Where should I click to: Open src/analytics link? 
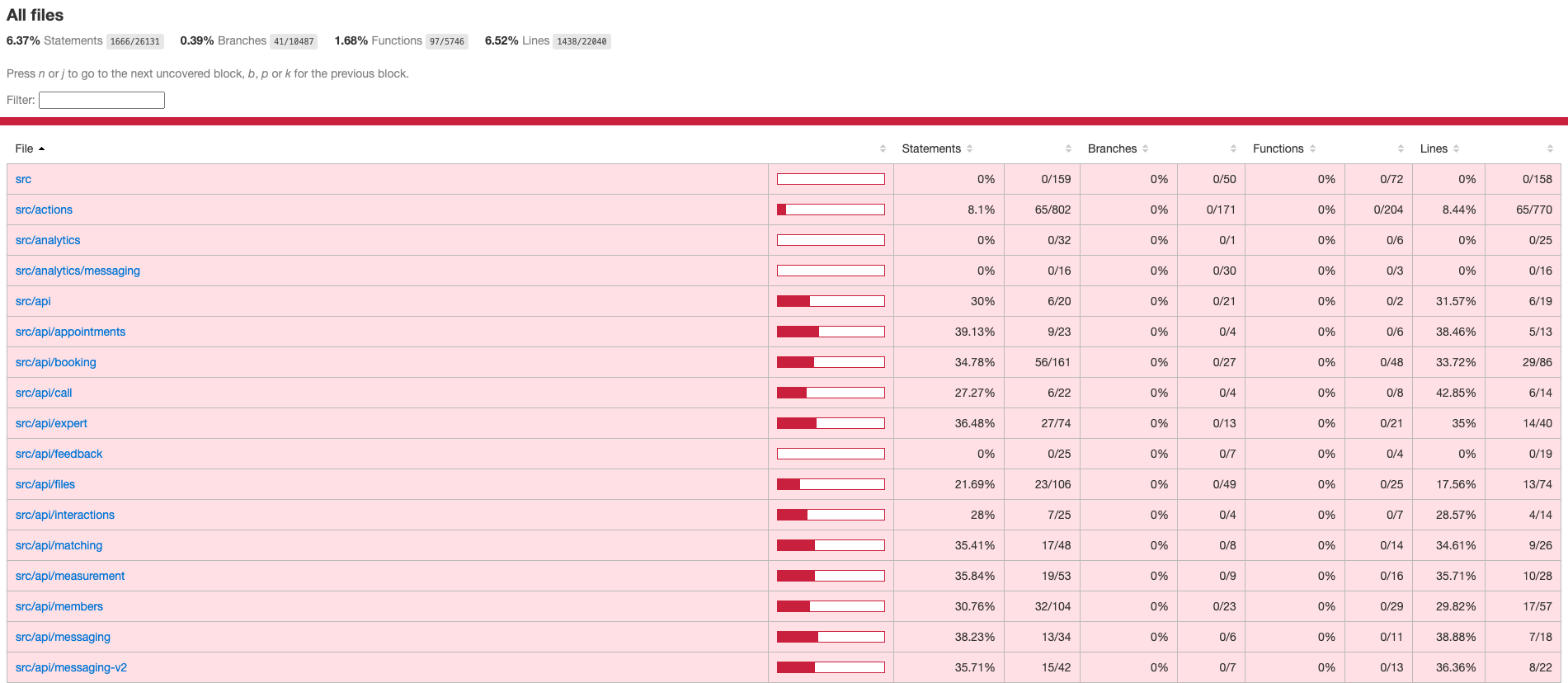[48, 240]
